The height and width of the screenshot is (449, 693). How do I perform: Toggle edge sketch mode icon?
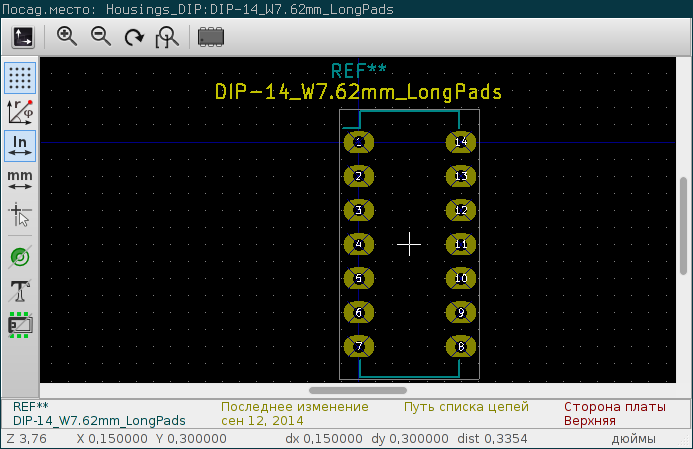pyautogui.click(x=20, y=325)
